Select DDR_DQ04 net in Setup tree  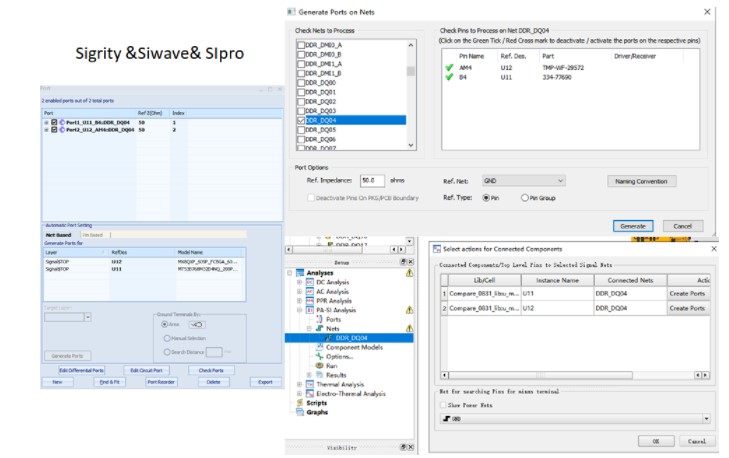pyautogui.click(x=351, y=338)
